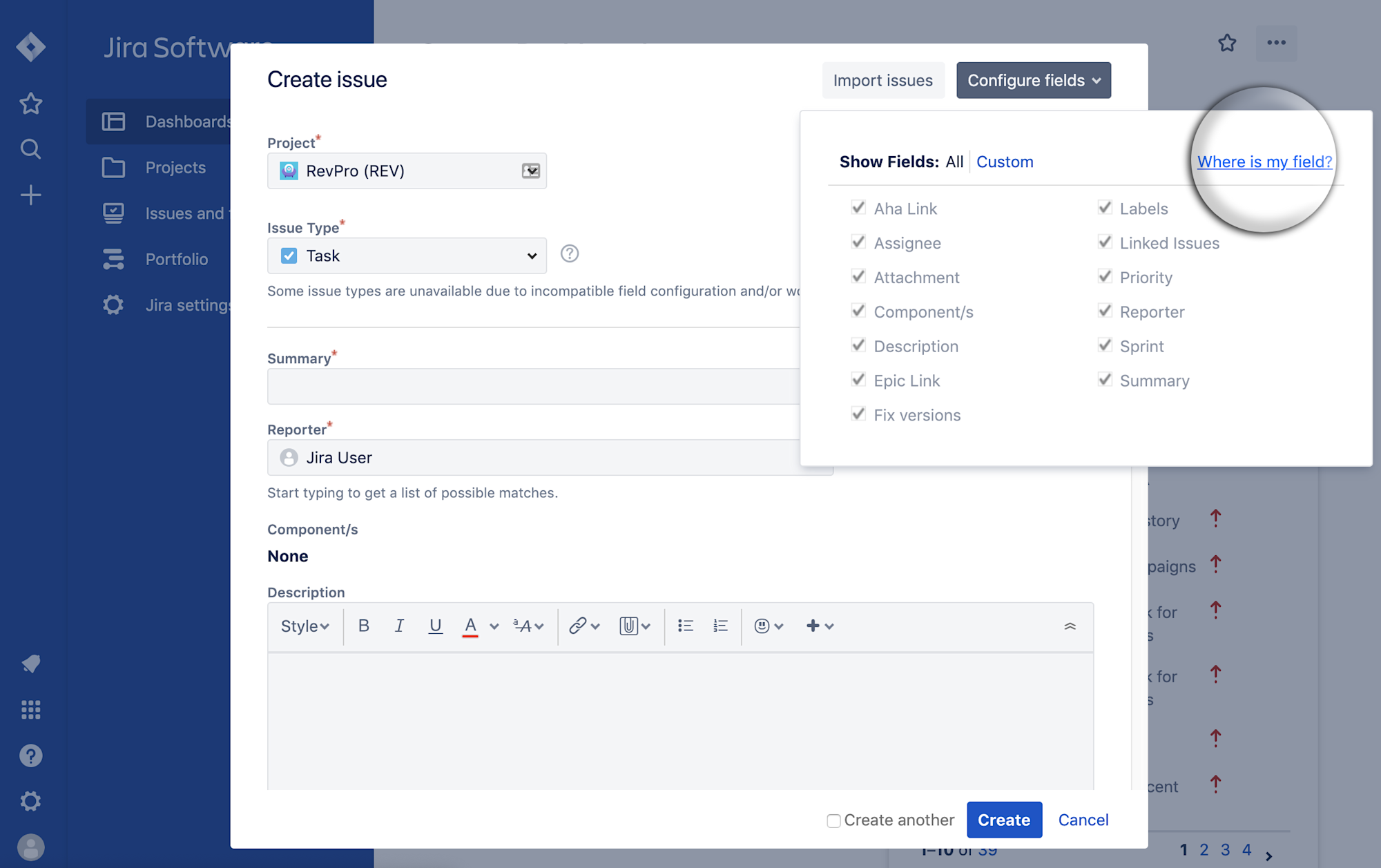This screenshot has width=1381, height=868.
Task: Switch Show Fields to Custom
Action: [x=1005, y=162]
